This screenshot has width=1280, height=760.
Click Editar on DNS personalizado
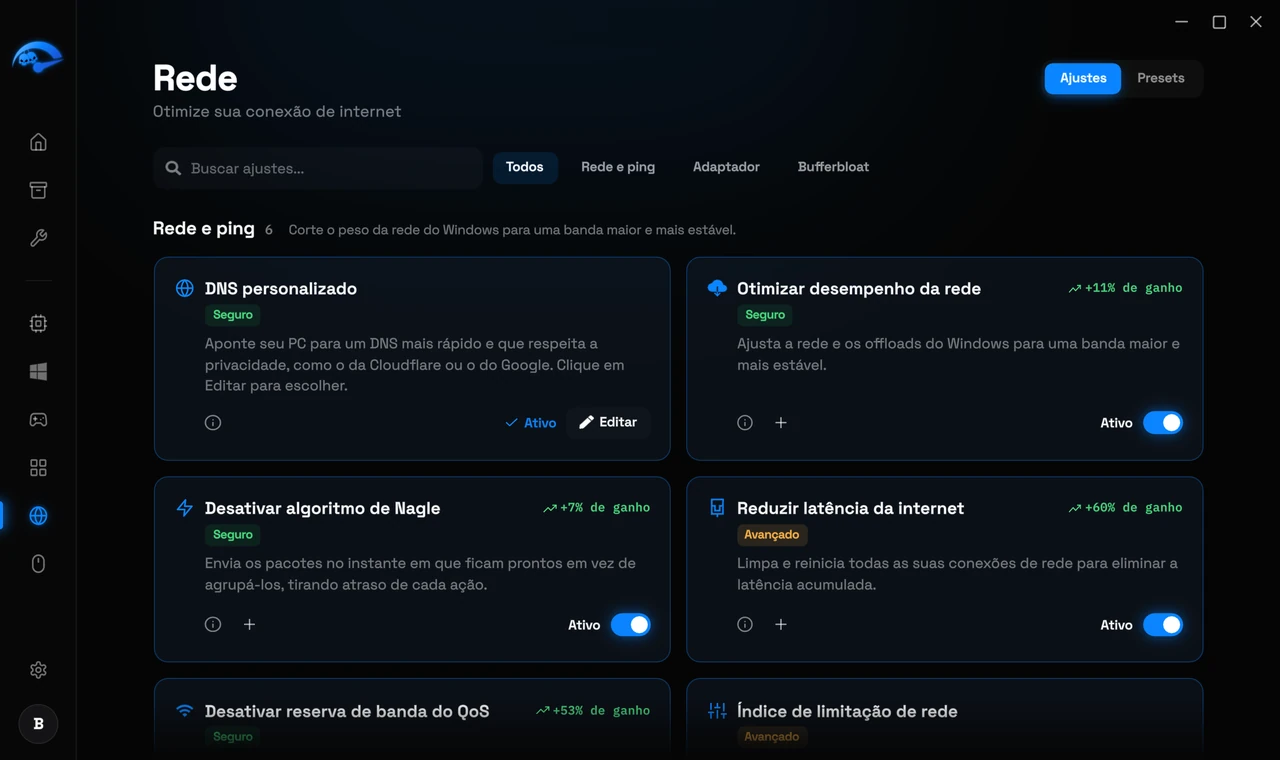click(608, 422)
